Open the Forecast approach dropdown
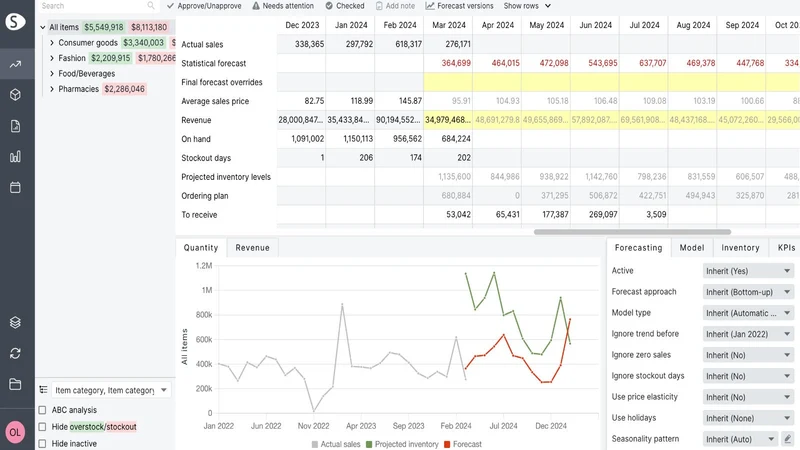 pos(748,292)
